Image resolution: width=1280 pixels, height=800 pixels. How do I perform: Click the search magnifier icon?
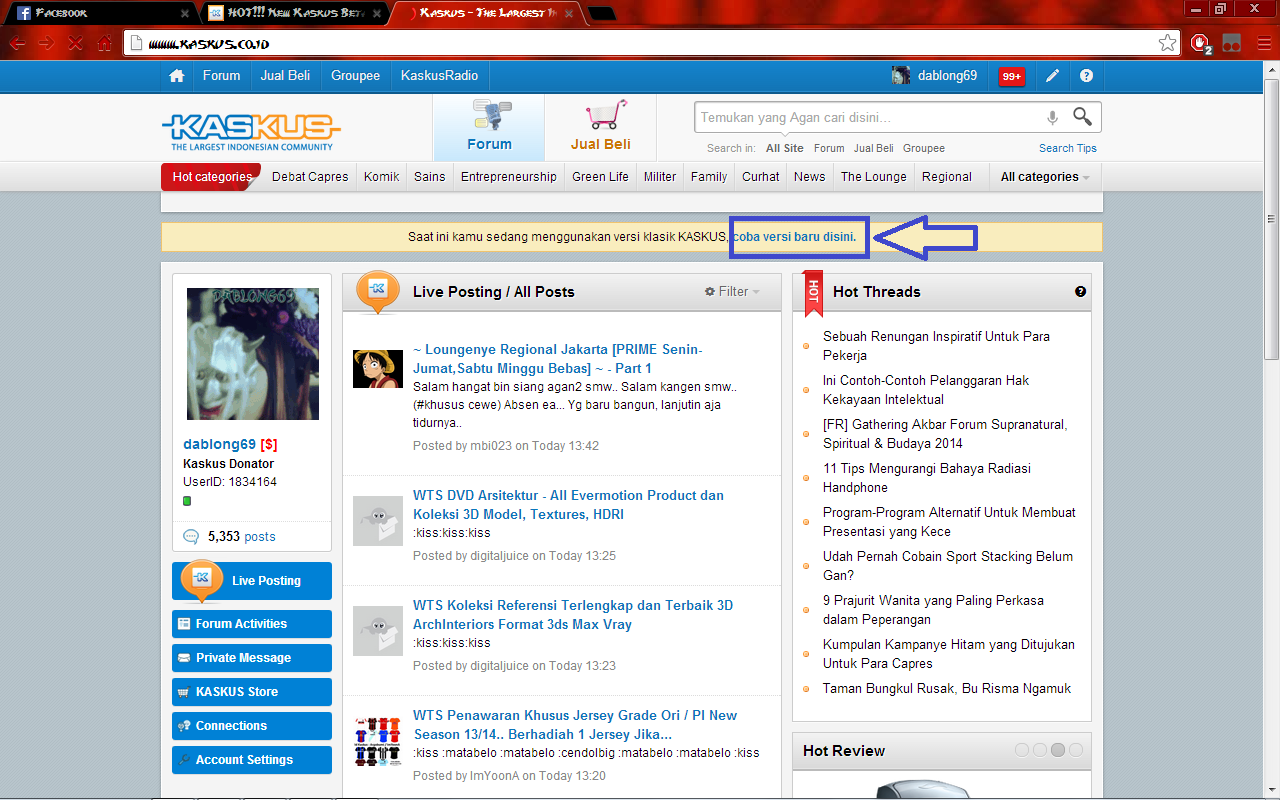click(1082, 117)
